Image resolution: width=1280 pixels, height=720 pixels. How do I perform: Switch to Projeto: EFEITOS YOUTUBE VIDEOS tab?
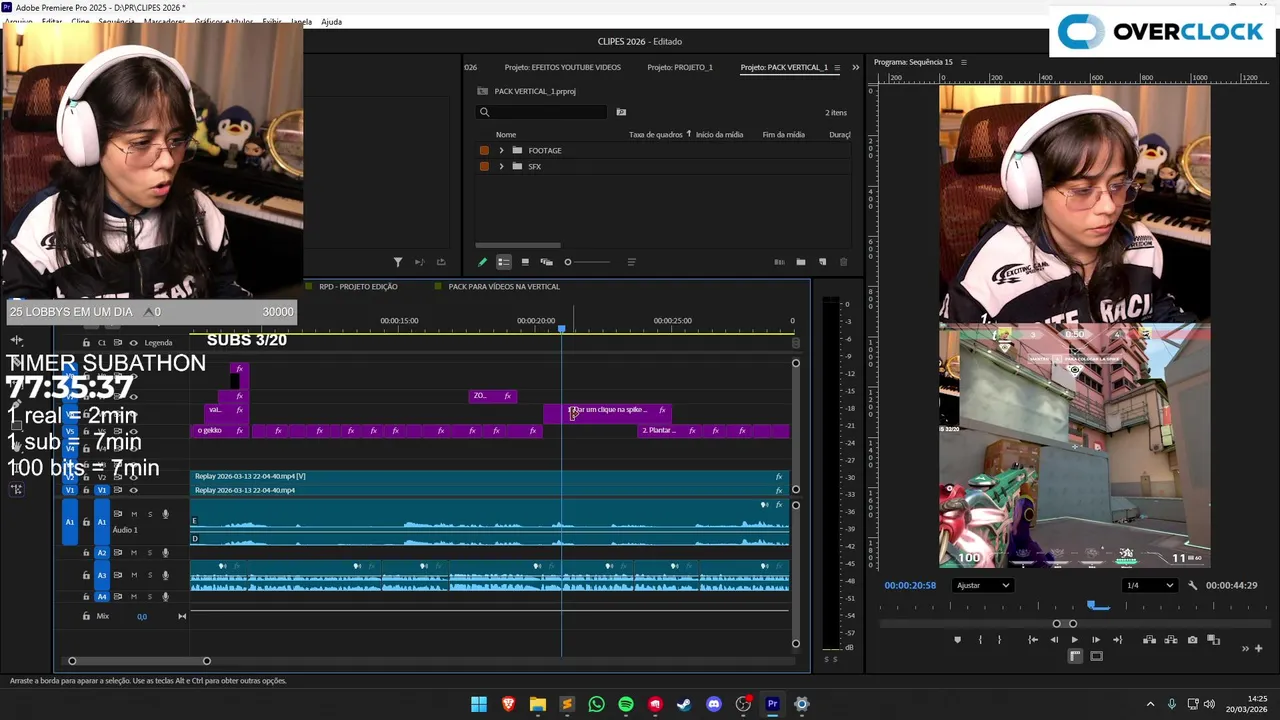(562, 67)
